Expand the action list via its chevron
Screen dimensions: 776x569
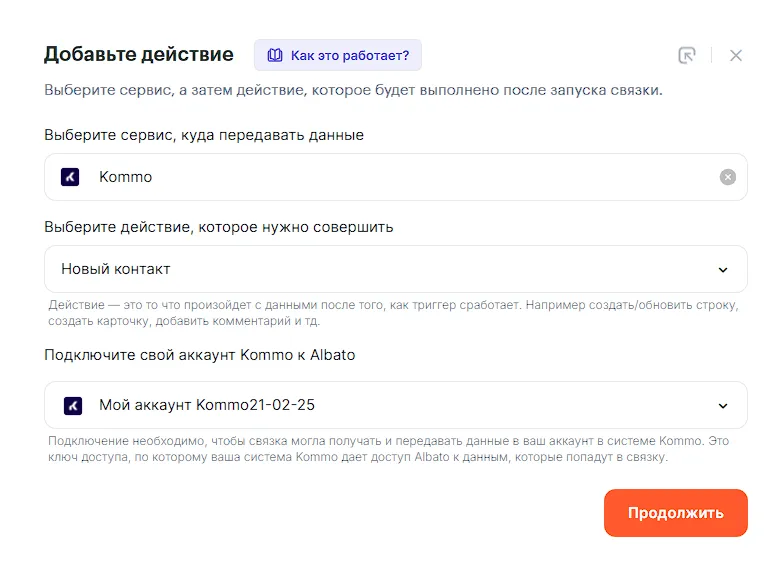tap(724, 269)
